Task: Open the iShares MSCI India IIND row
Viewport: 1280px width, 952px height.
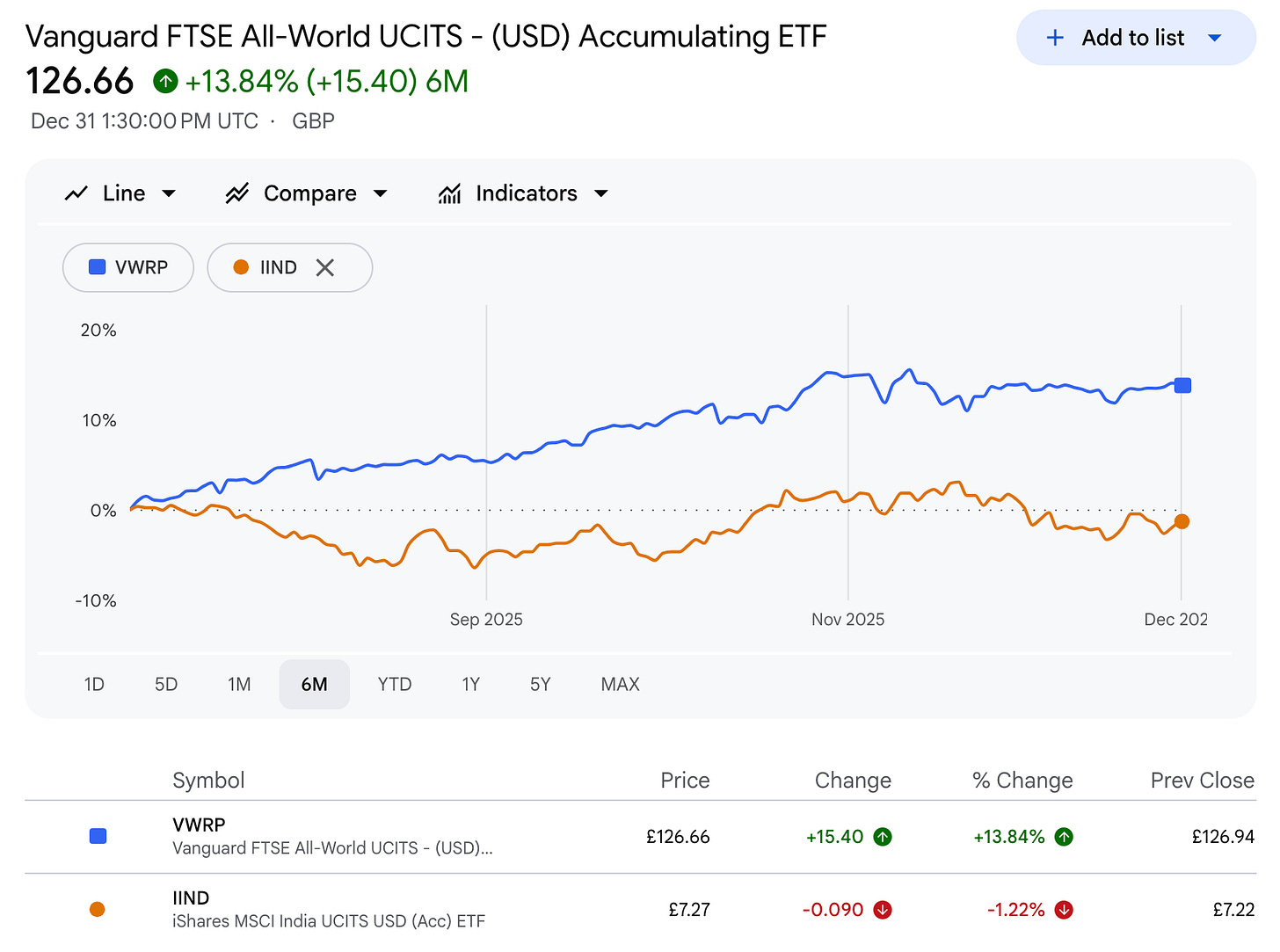Action: point(328,909)
